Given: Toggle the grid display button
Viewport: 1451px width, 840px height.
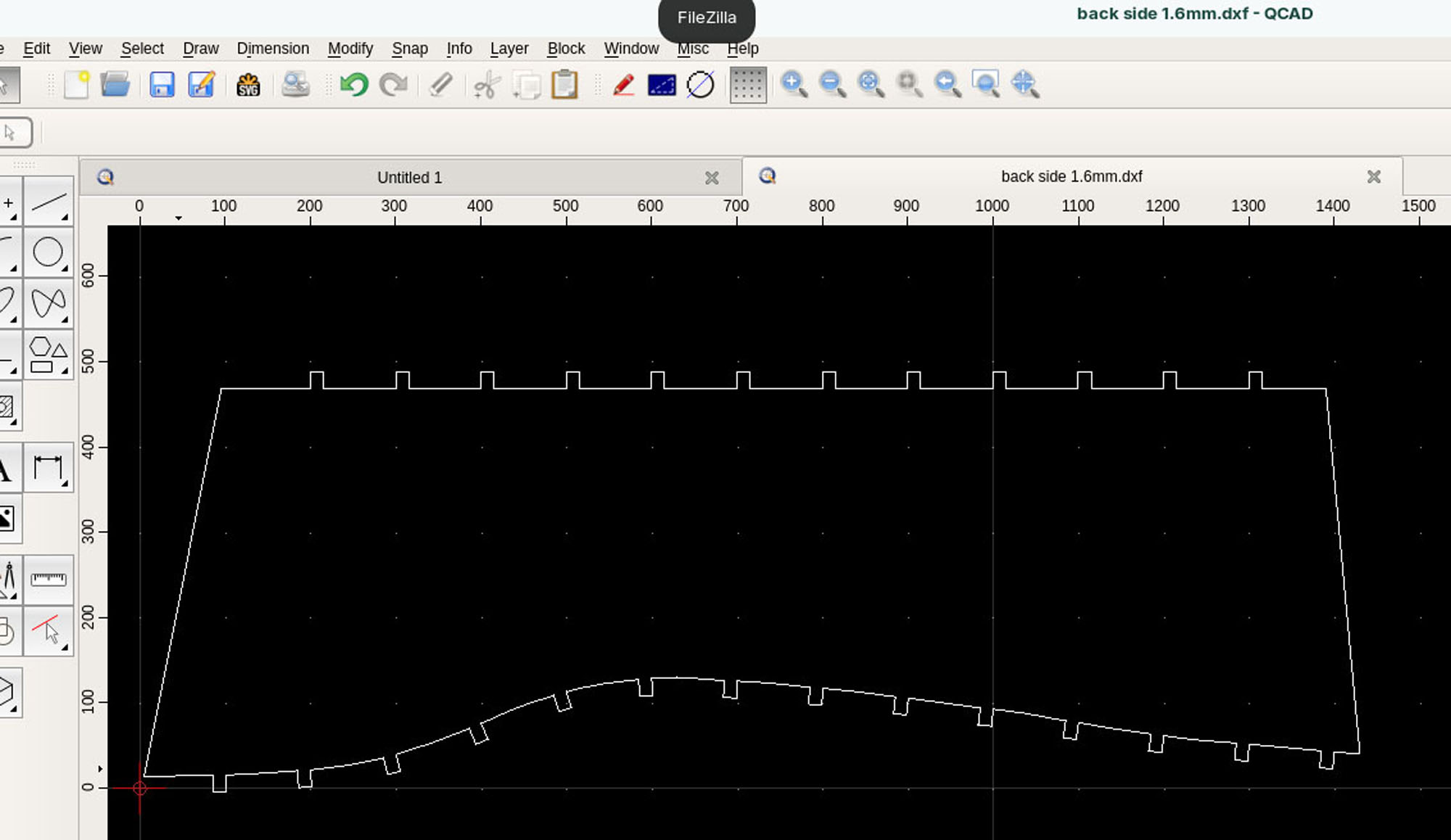Looking at the screenshot, I should (x=748, y=85).
